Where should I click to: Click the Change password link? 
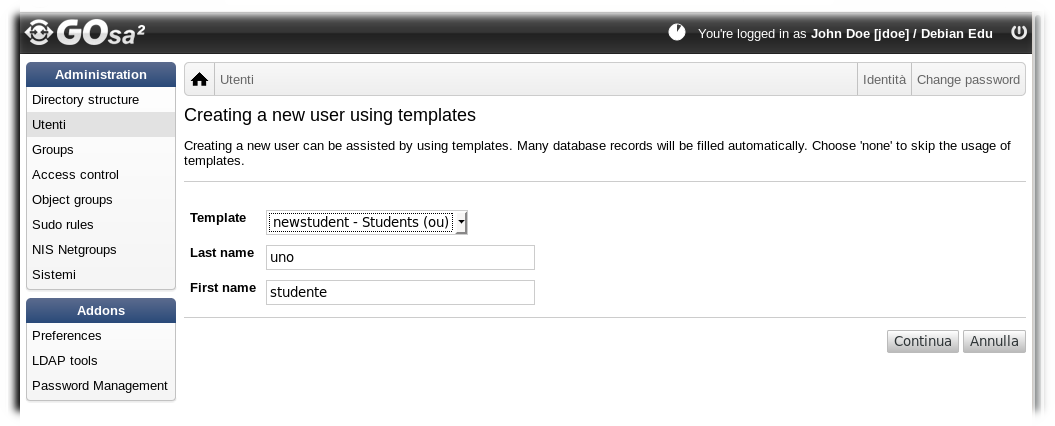tap(968, 79)
